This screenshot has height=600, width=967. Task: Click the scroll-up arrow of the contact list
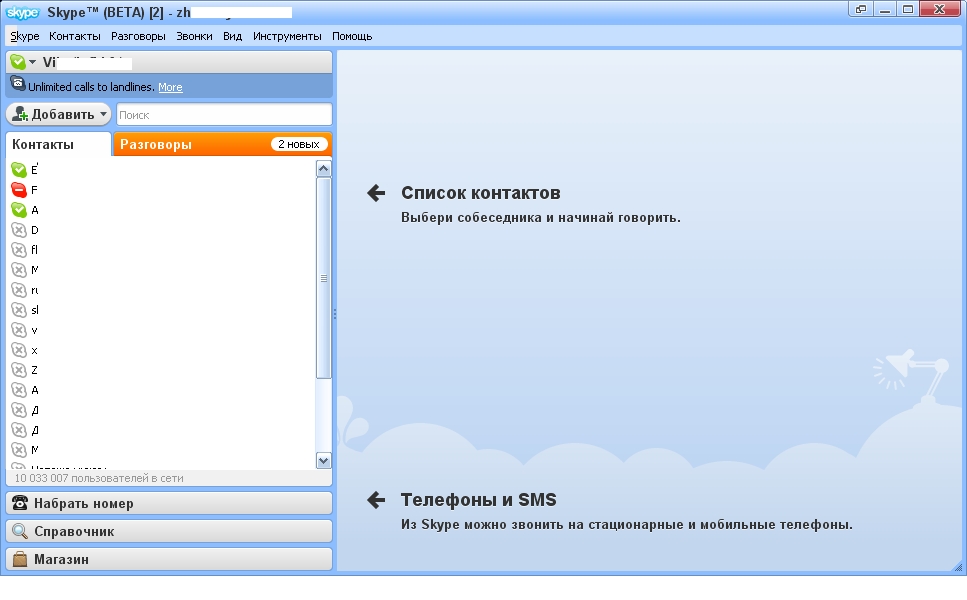(x=323, y=169)
